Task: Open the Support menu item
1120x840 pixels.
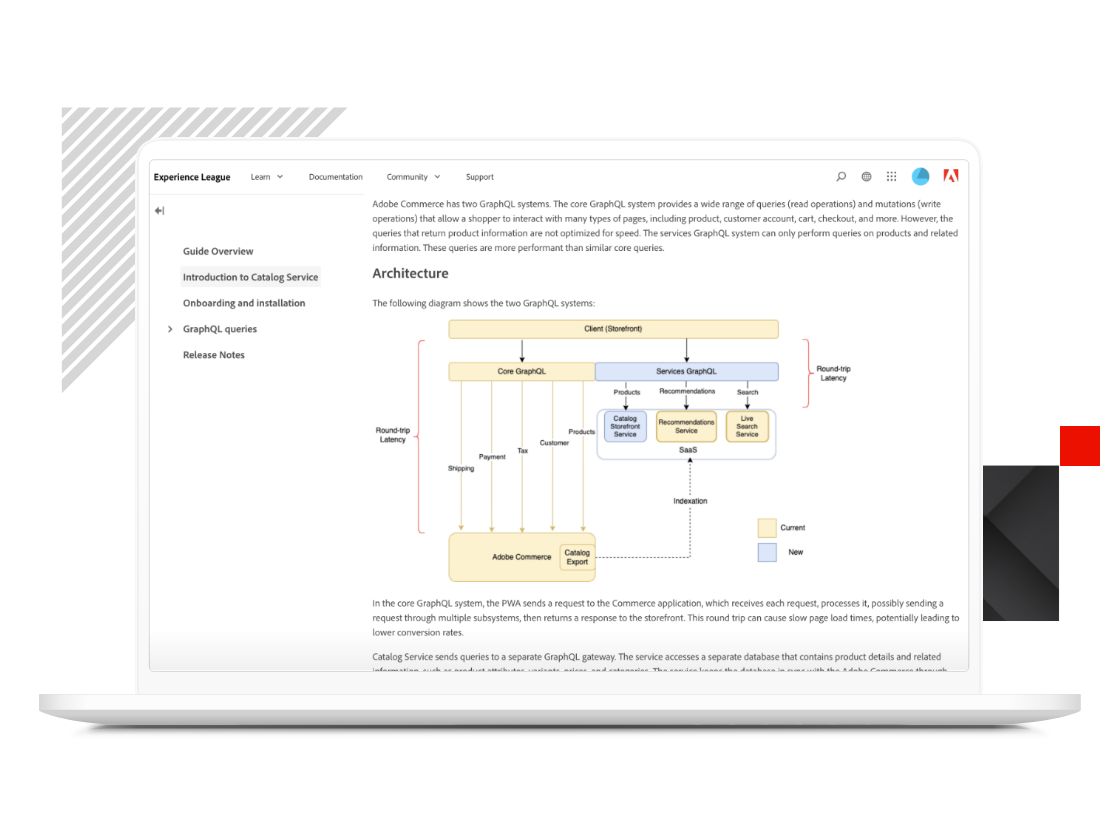Action: [480, 177]
